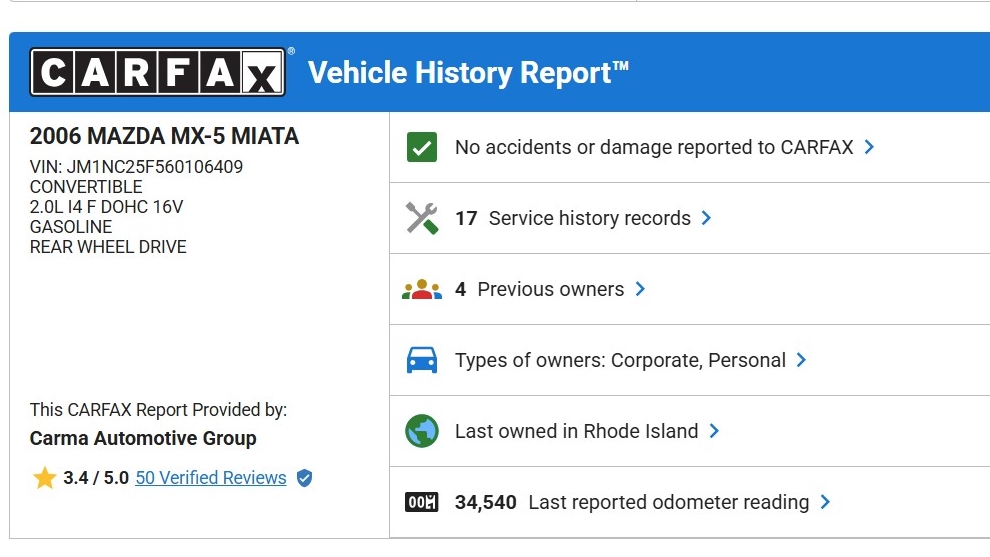Screen dimensions: 990x557
Task: Click the blue verified shield badge
Action: (304, 478)
